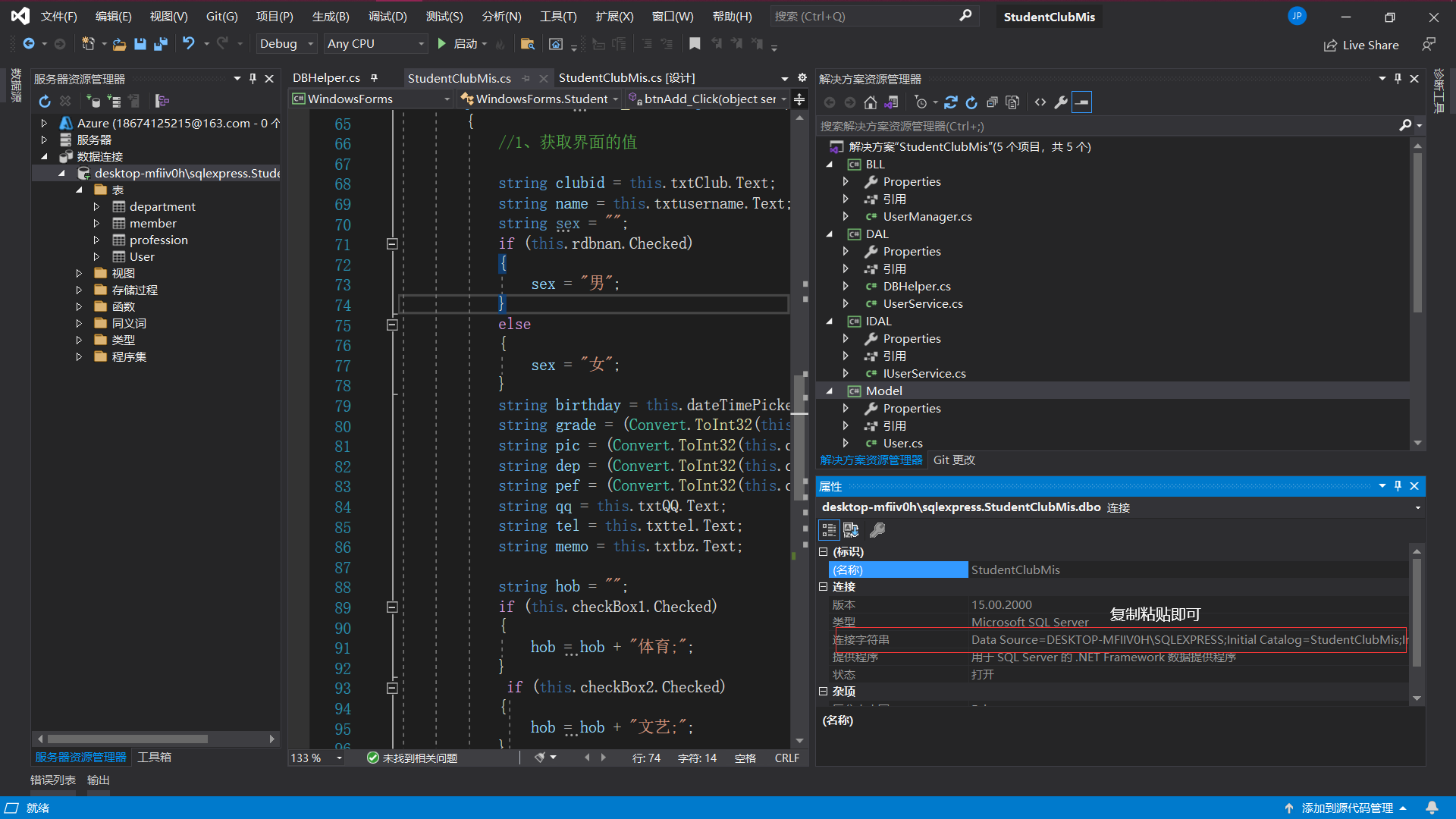The width and height of the screenshot is (1456, 819).
Task: Click the Home icon in Solution Explorer
Action: [871, 102]
